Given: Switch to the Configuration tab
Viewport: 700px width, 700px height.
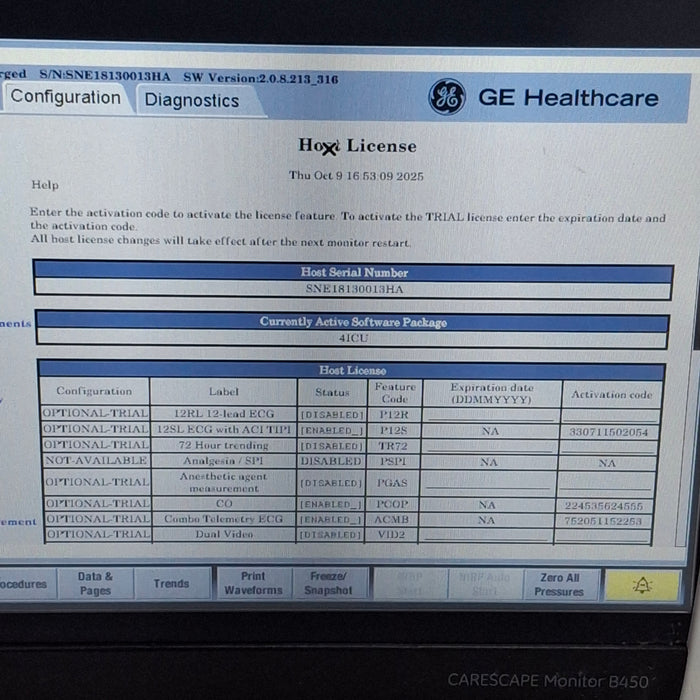Looking at the screenshot, I should point(65,97).
